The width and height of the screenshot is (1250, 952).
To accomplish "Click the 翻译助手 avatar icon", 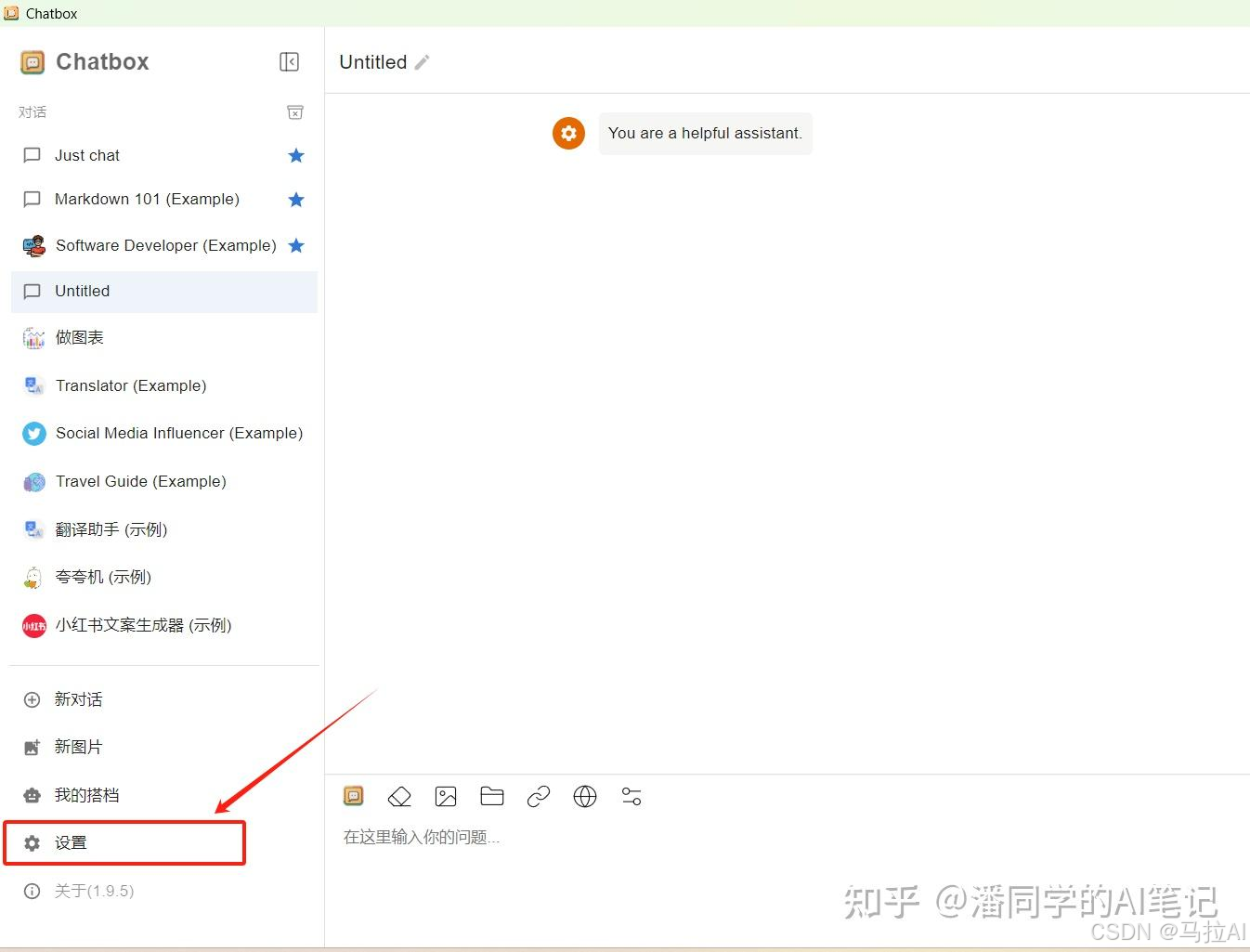I will [33, 529].
